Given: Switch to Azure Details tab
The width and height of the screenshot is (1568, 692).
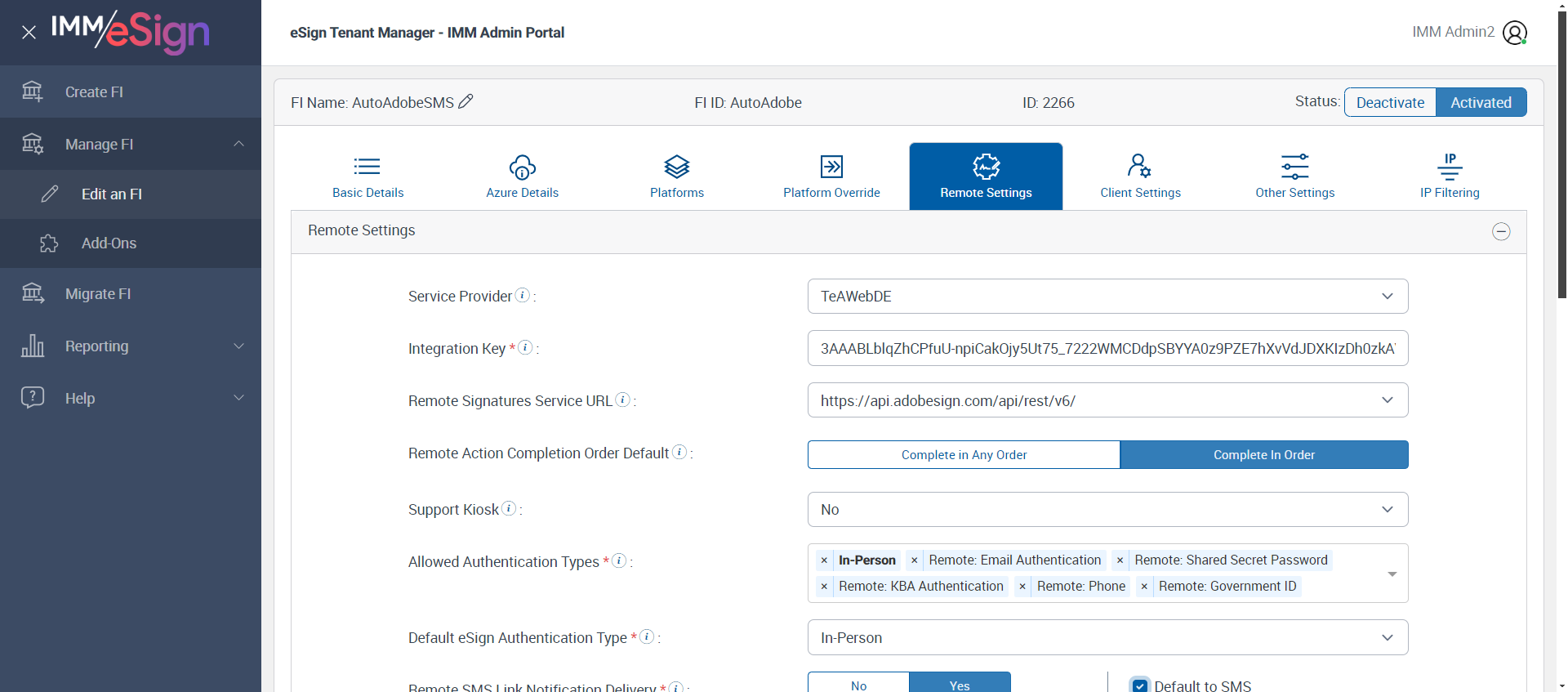Looking at the screenshot, I should [x=523, y=176].
